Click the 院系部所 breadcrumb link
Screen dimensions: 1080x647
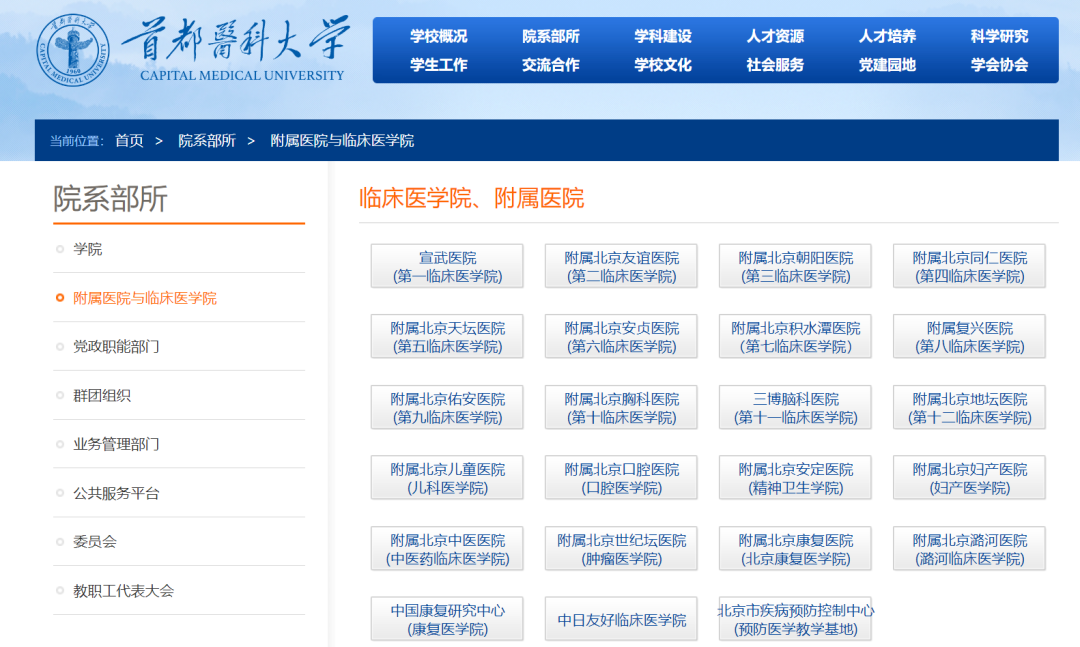[x=207, y=141]
